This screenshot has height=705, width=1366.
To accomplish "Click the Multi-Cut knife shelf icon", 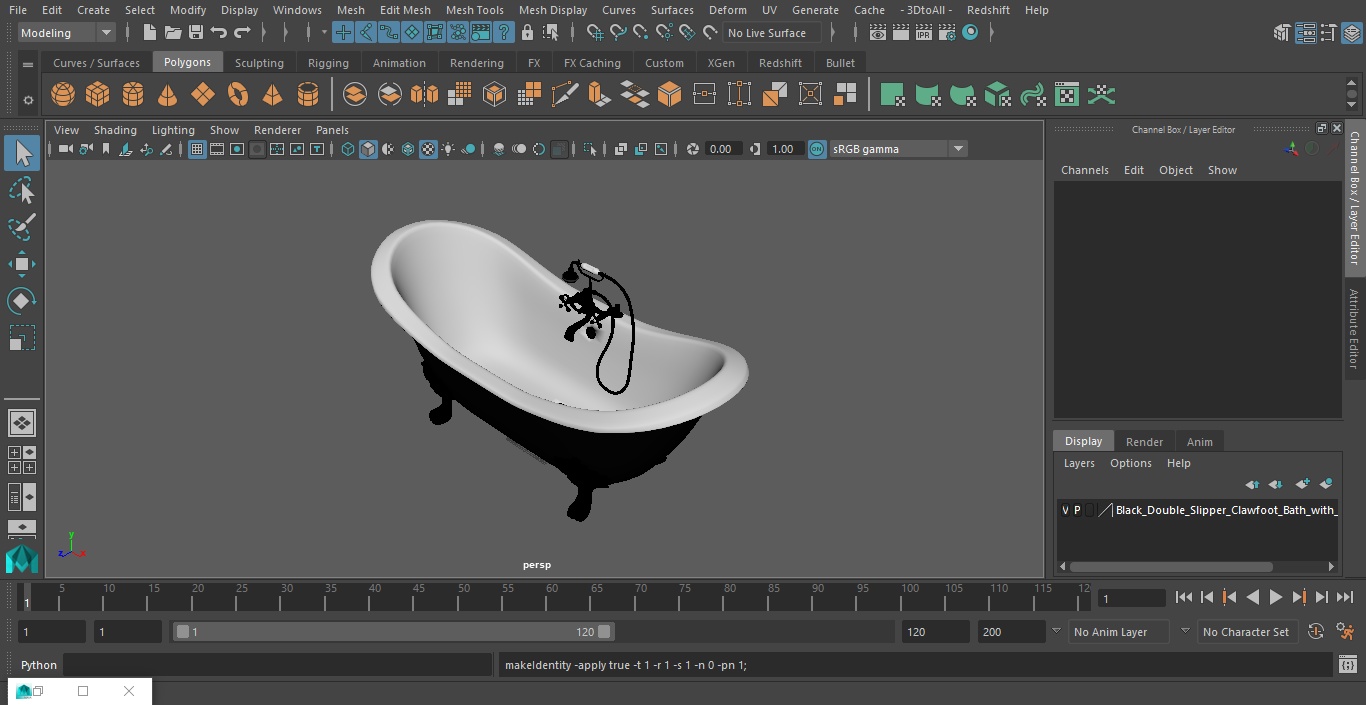I will pyautogui.click(x=565, y=95).
